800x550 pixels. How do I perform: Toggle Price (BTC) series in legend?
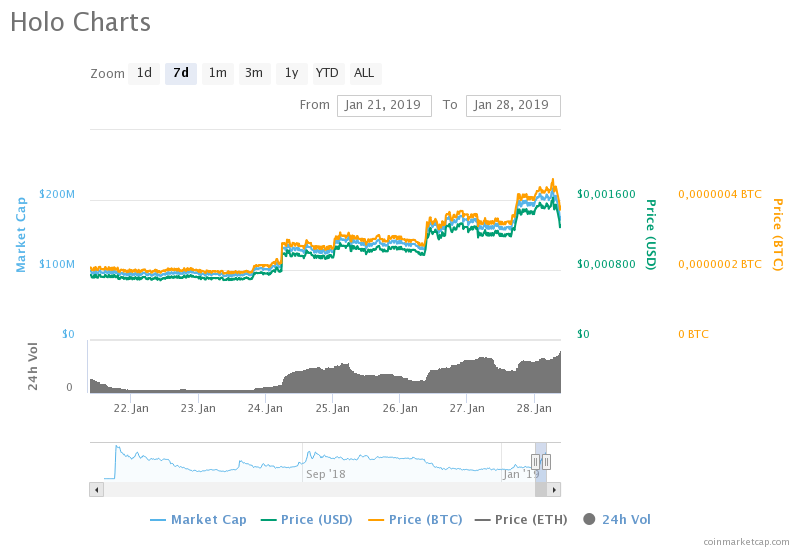415,520
